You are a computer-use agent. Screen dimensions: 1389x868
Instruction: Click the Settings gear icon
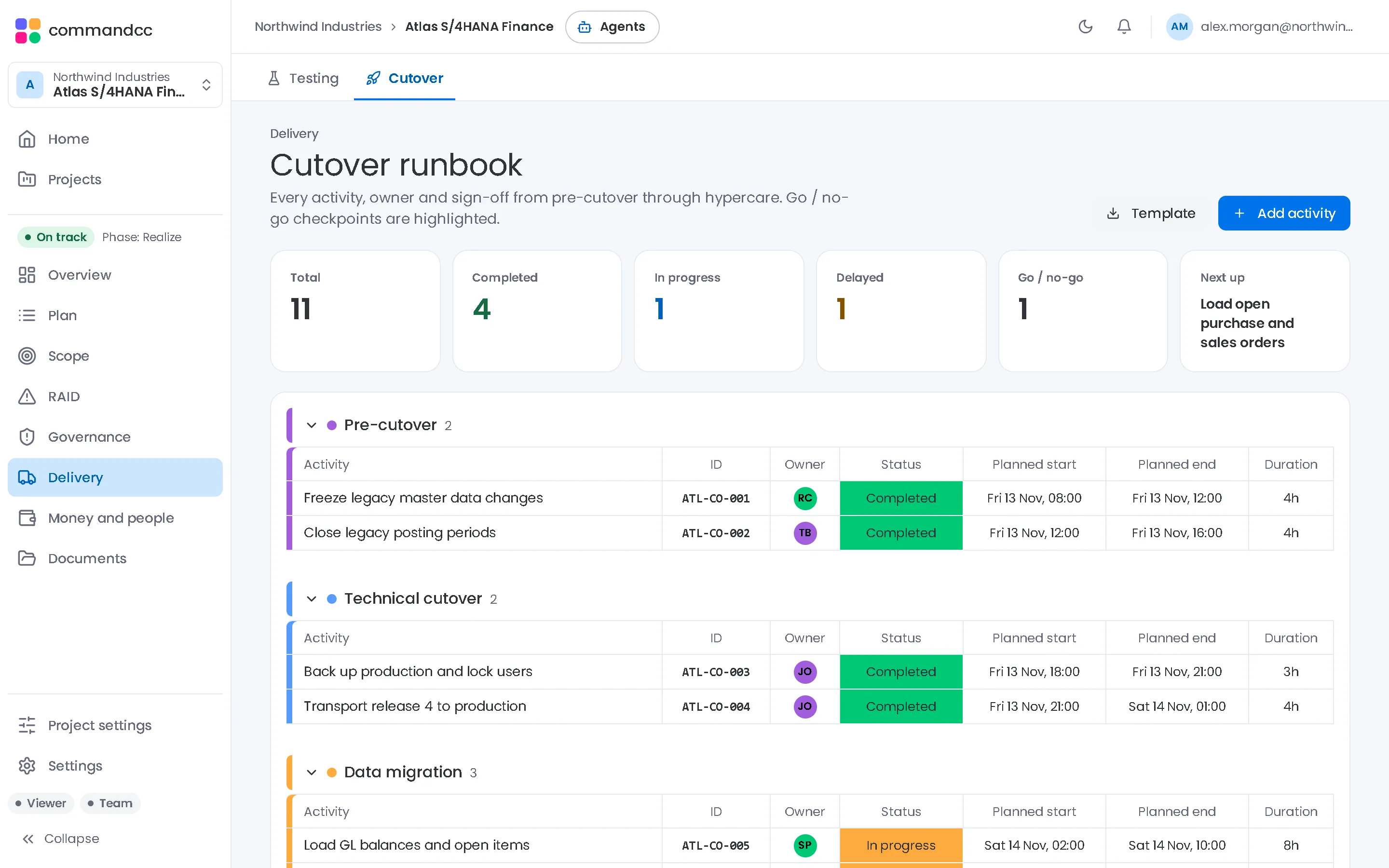27,766
